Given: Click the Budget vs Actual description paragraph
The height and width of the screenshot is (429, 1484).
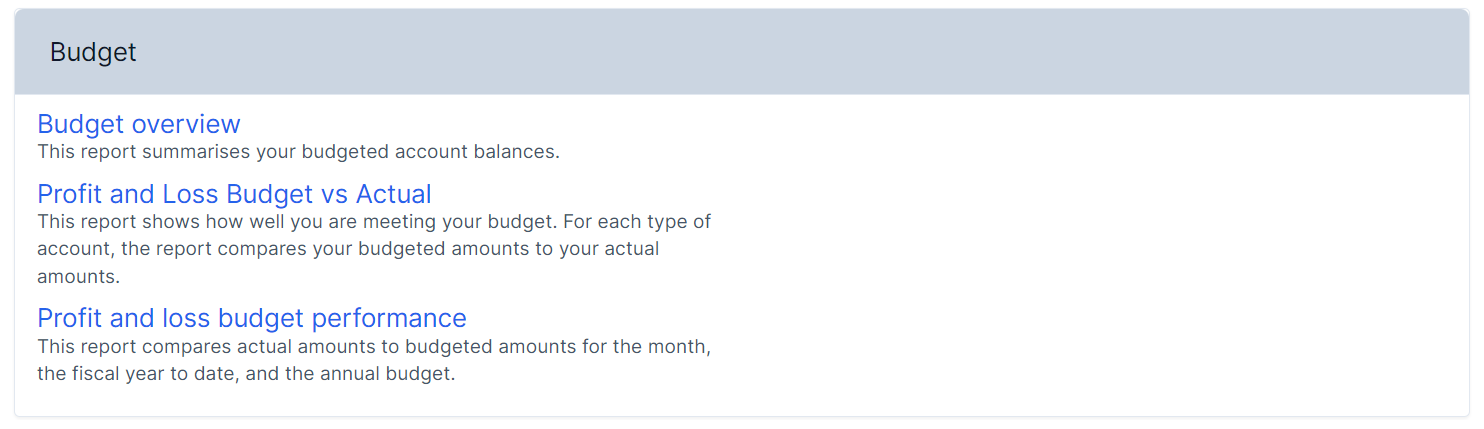Looking at the screenshot, I should 373,248.
